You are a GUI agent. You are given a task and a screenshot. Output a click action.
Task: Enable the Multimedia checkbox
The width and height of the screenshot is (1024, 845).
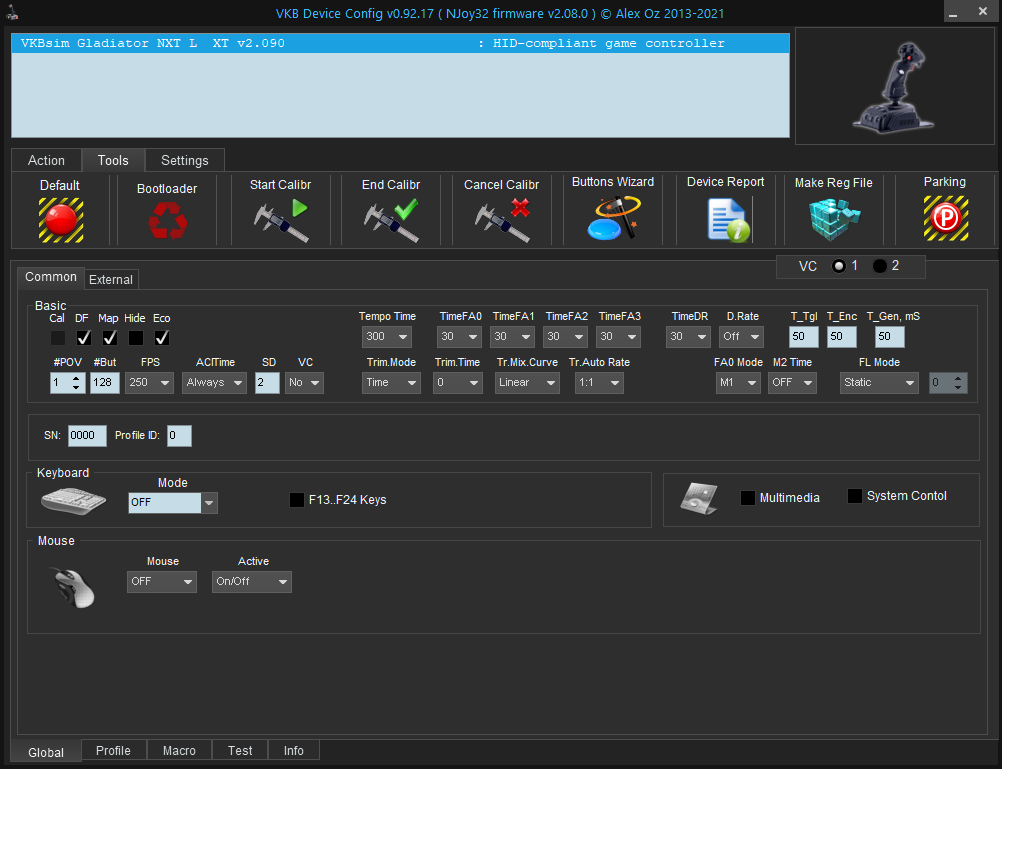point(747,498)
